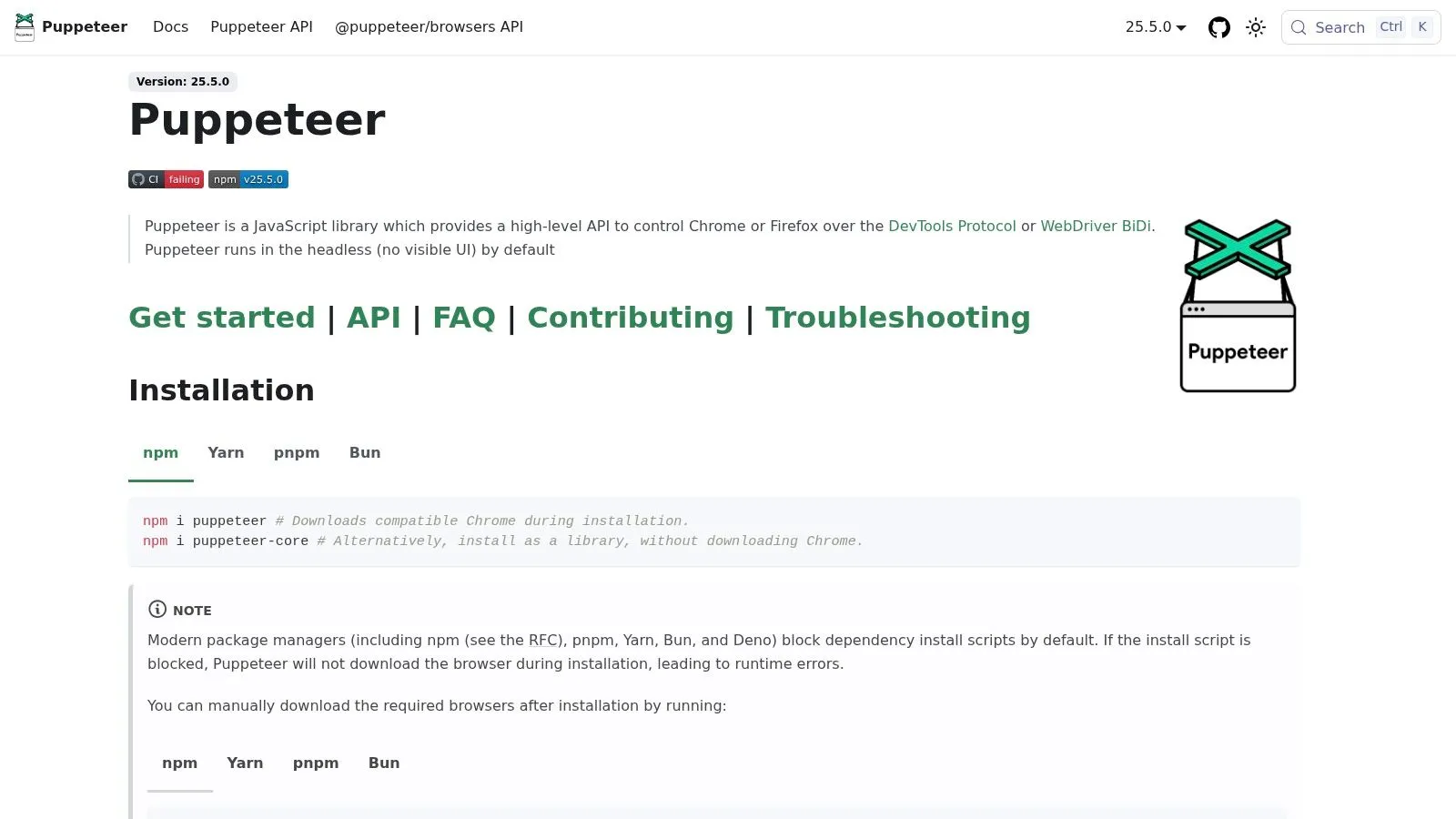Toggle dark and light mode
This screenshot has height=819, width=1456.
[1256, 27]
